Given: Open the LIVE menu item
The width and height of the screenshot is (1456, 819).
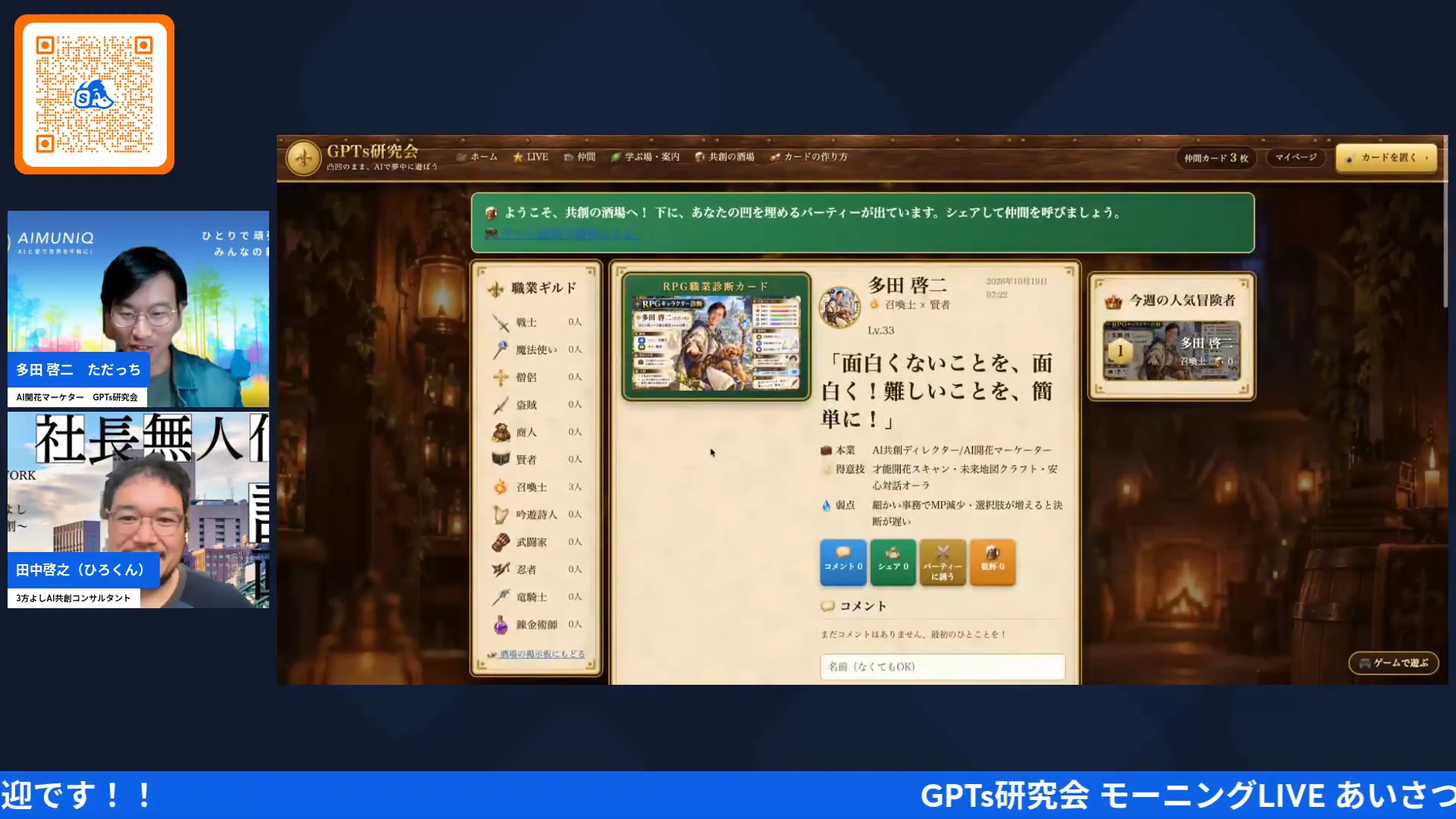Looking at the screenshot, I should pos(530,157).
